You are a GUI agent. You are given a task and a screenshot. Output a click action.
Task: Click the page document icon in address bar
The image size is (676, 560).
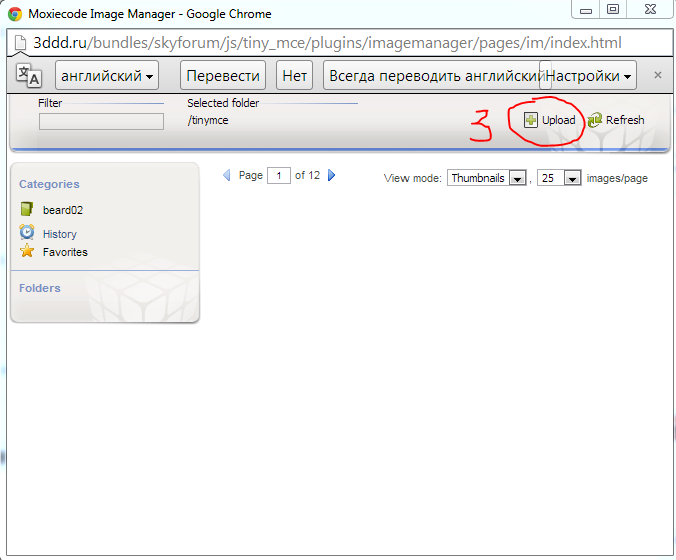tap(20, 43)
